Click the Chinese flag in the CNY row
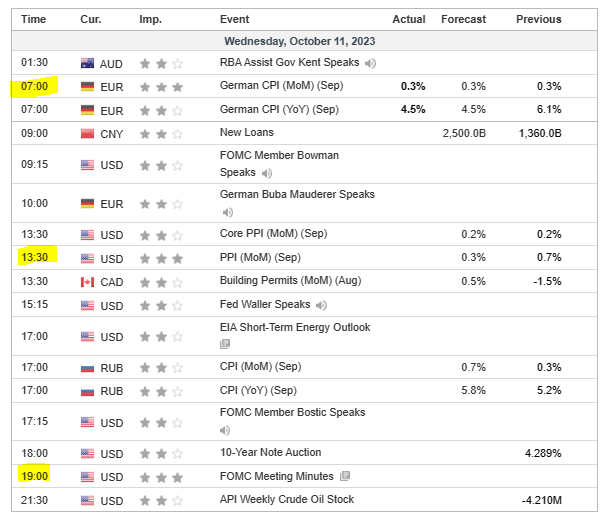604x522 pixels. point(87,132)
